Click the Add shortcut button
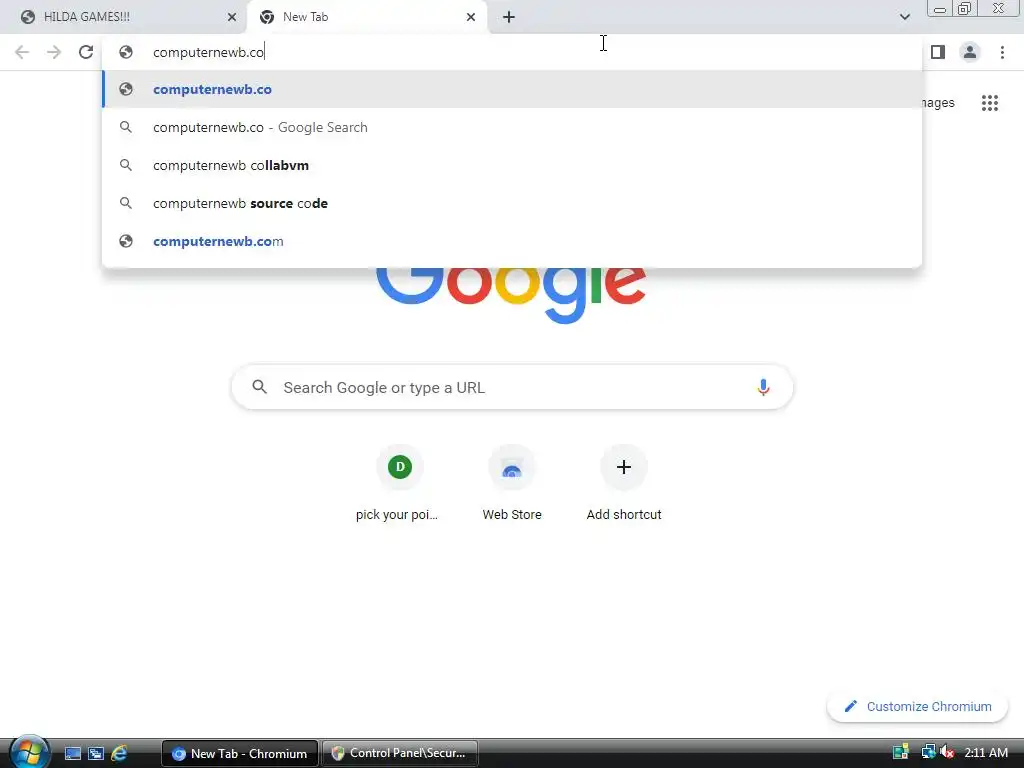Screen dimensions: 1024x768 [x=624, y=483]
